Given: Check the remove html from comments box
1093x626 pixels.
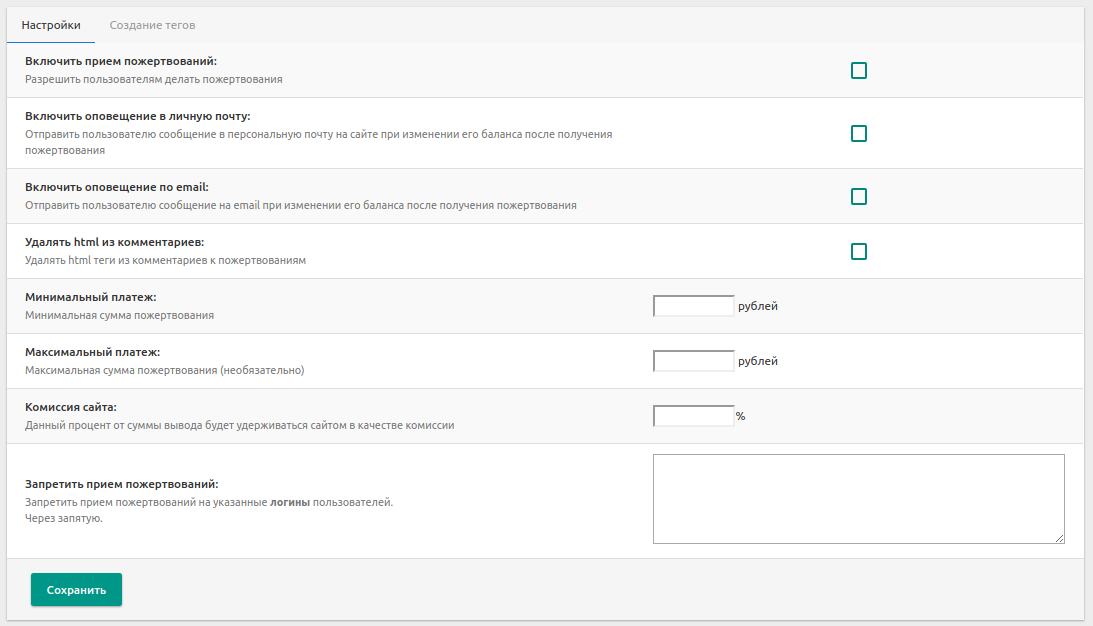Looking at the screenshot, I should click(858, 251).
